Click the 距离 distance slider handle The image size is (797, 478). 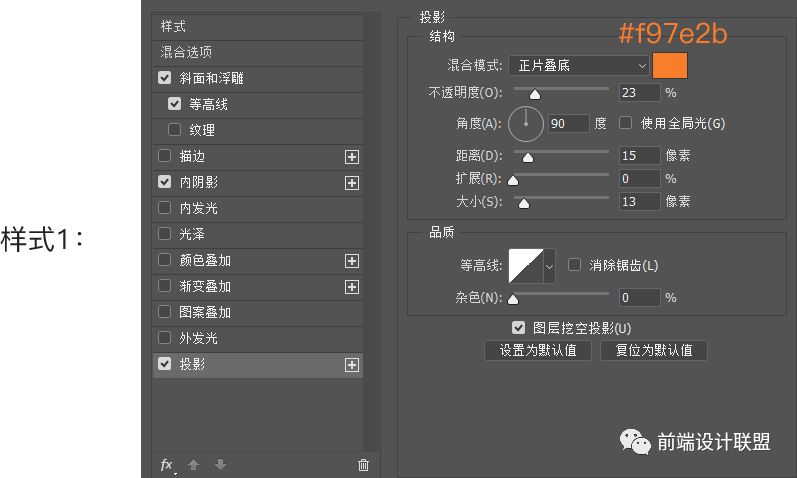pyautogui.click(x=528, y=158)
